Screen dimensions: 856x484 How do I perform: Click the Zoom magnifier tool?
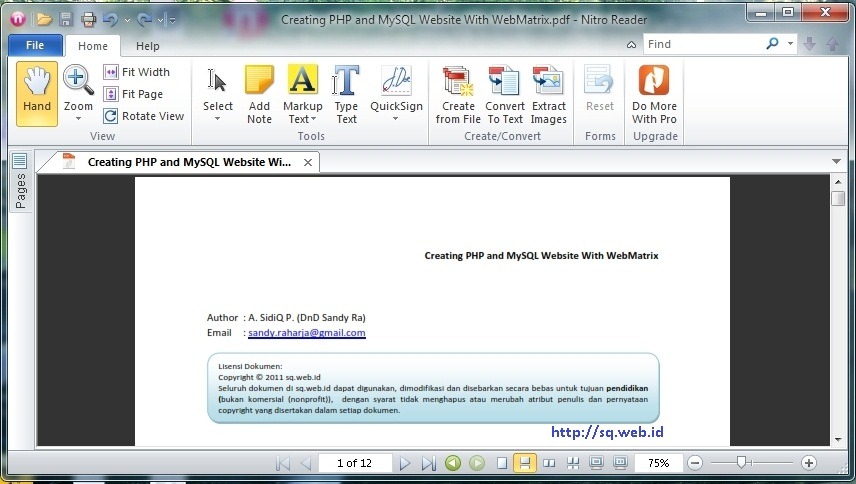point(78,82)
